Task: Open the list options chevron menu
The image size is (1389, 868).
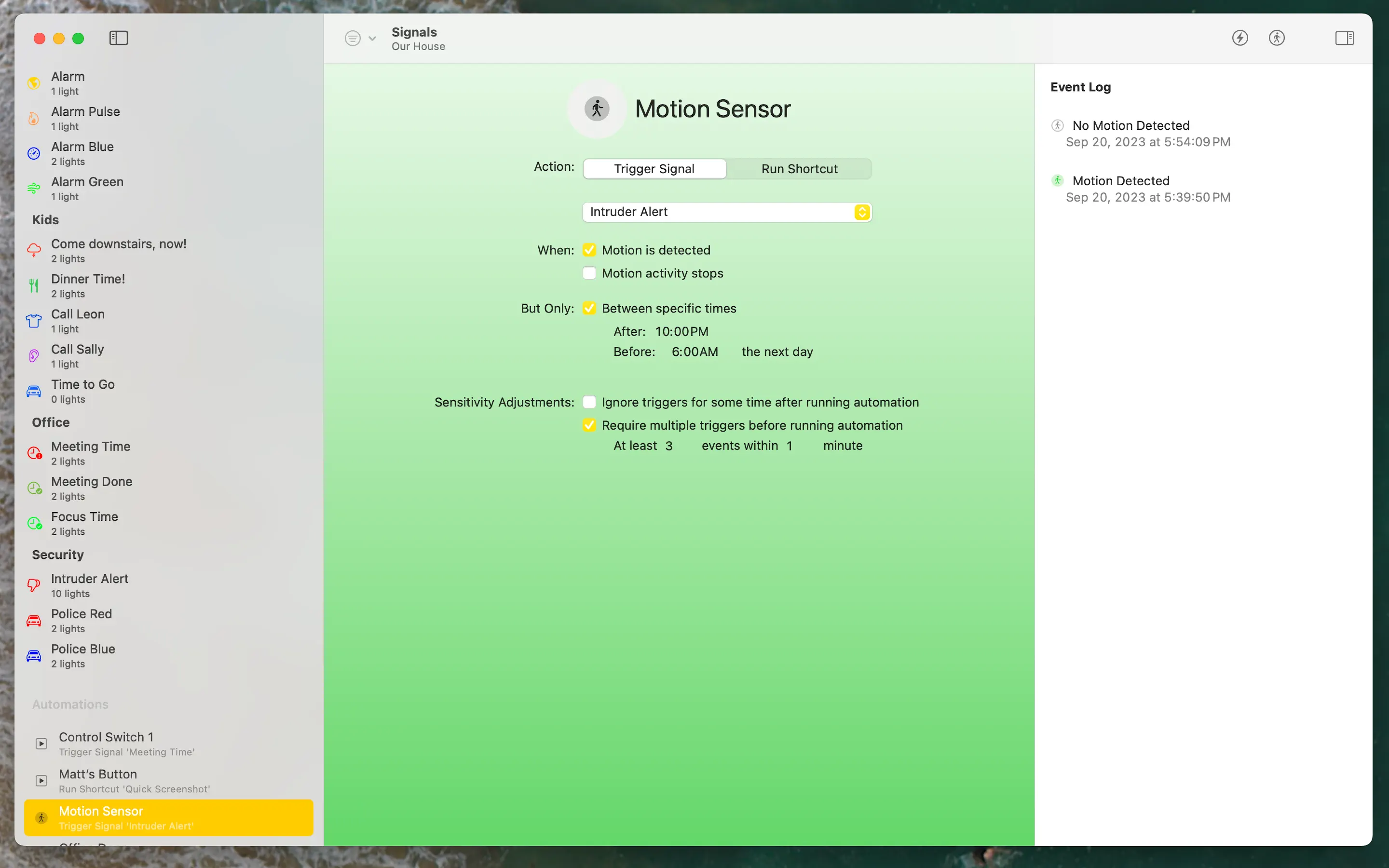Action: (x=372, y=39)
